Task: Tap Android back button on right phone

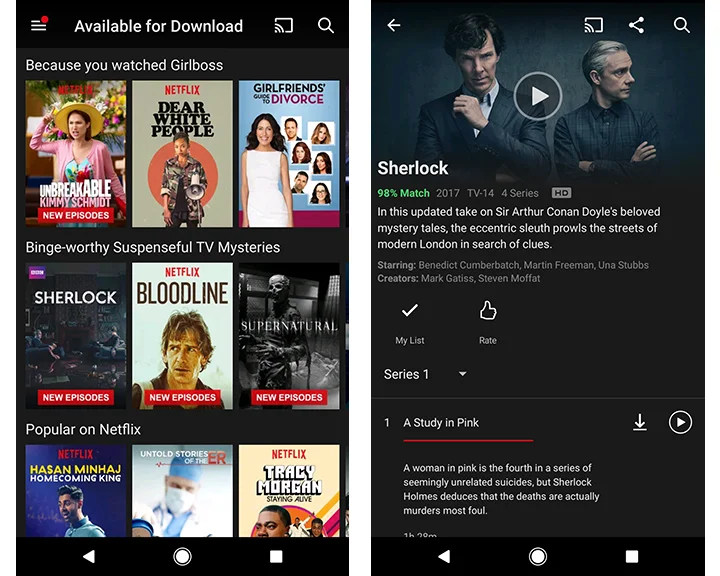Action: pyautogui.click(x=444, y=557)
